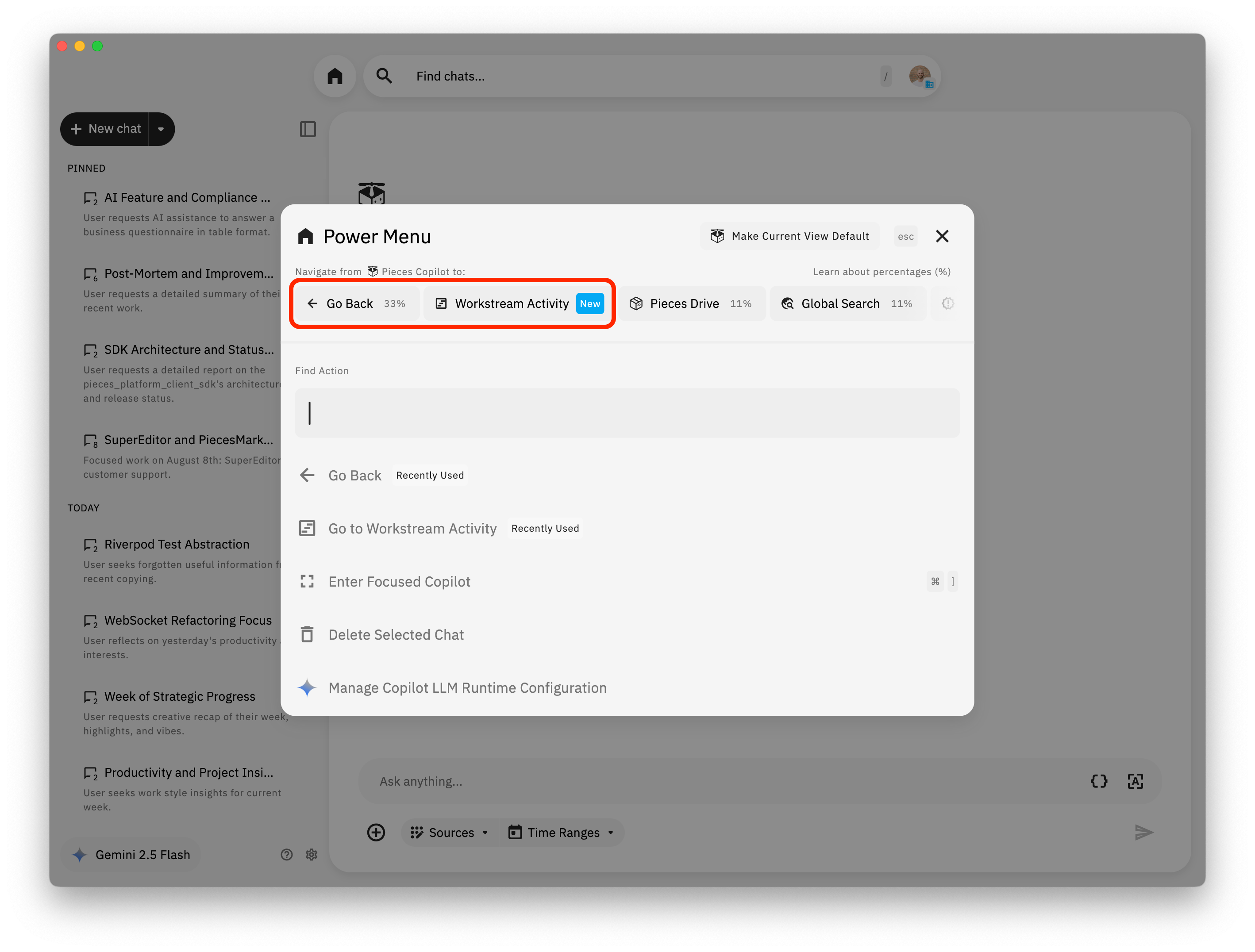Screen dimensions: 1255x952
Task: Open the settings gear in sidebar footer
Action: coord(312,854)
